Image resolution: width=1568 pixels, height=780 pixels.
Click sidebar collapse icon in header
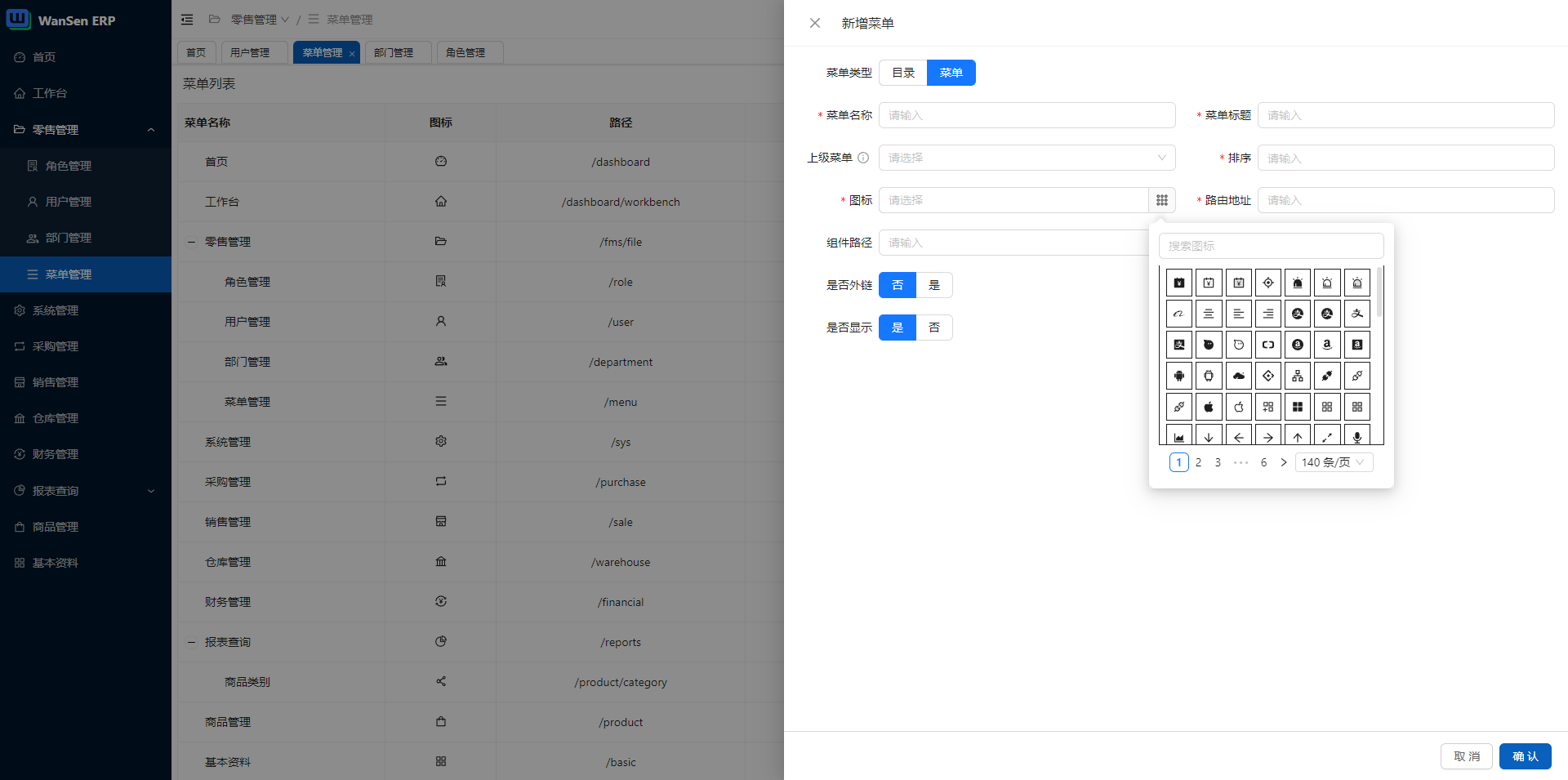tap(187, 20)
